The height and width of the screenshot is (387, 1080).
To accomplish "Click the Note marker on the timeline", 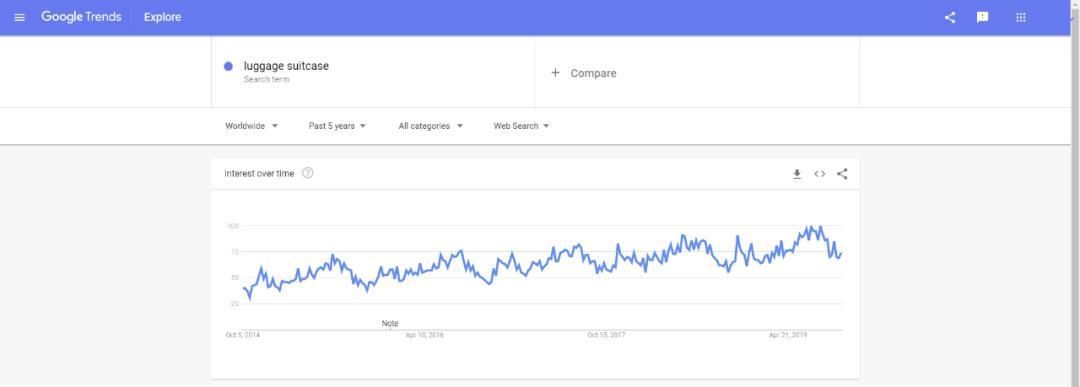I will pos(390,324).
